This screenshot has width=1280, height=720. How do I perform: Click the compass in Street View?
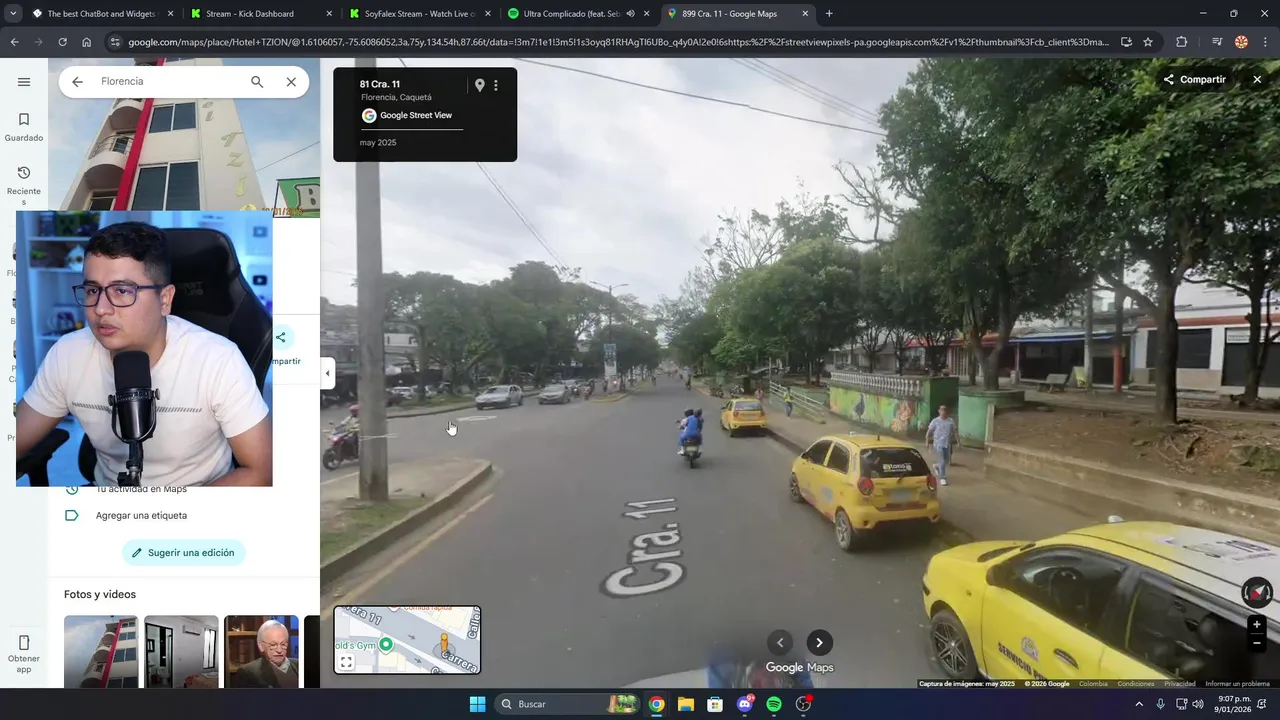click(1257, 593)
